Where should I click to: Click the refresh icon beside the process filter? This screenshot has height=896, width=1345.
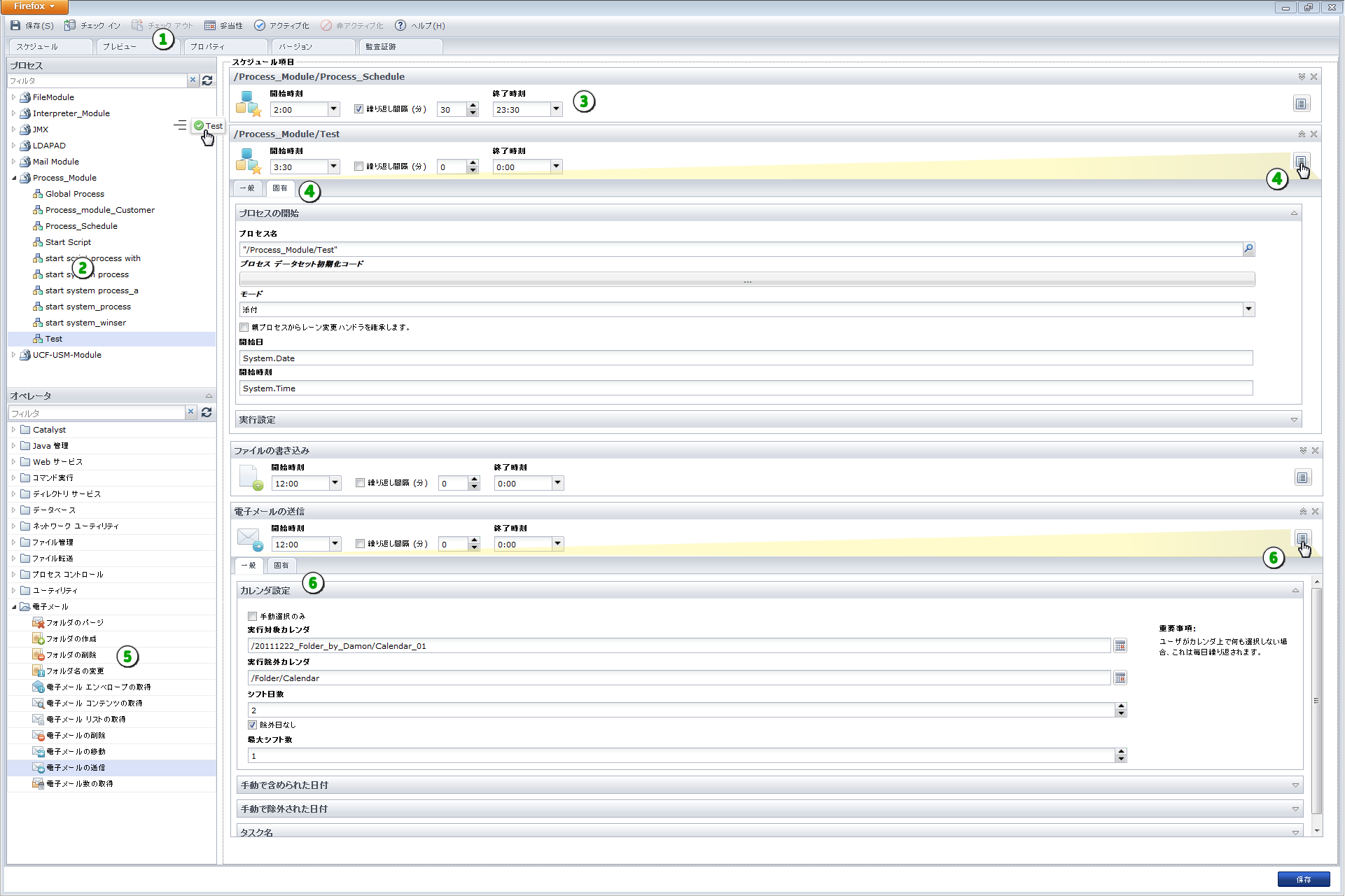[x=207, y=80]
